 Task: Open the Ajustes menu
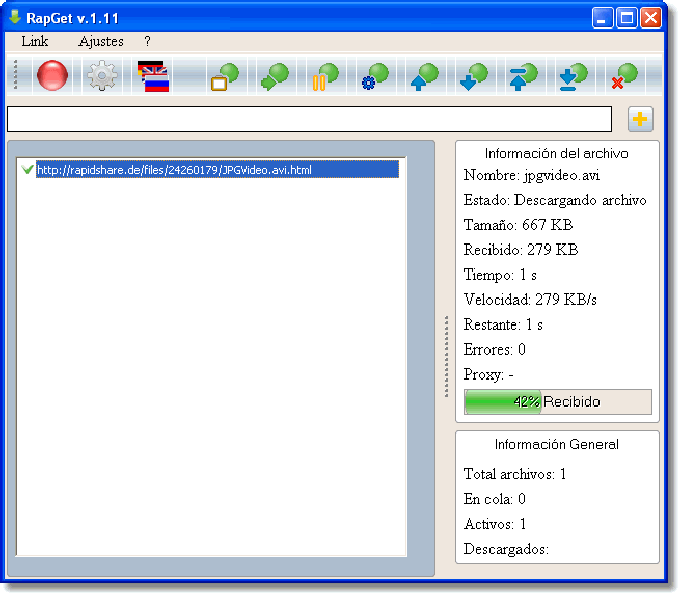click(101, 41)
